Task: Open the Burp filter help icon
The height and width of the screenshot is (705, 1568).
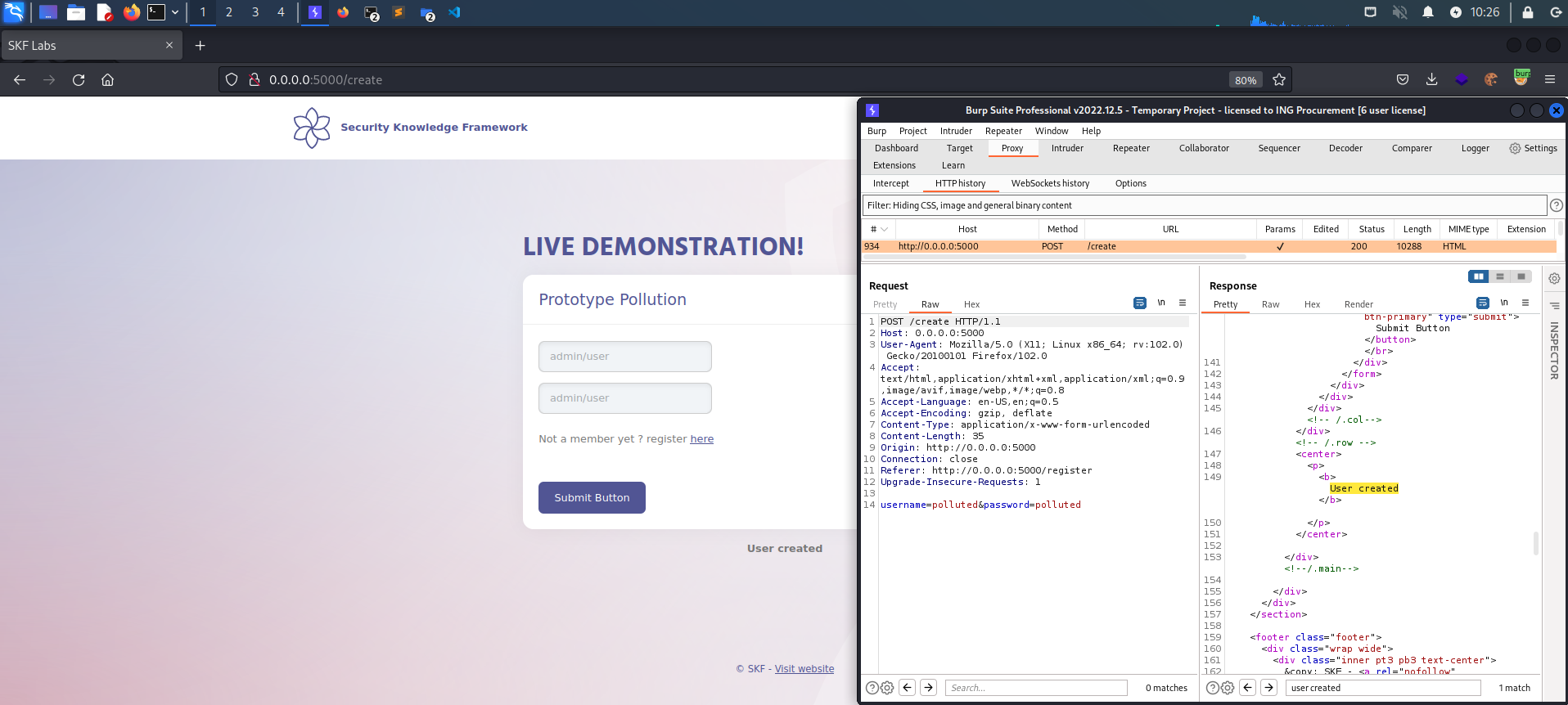Action: click(1556, 205)
